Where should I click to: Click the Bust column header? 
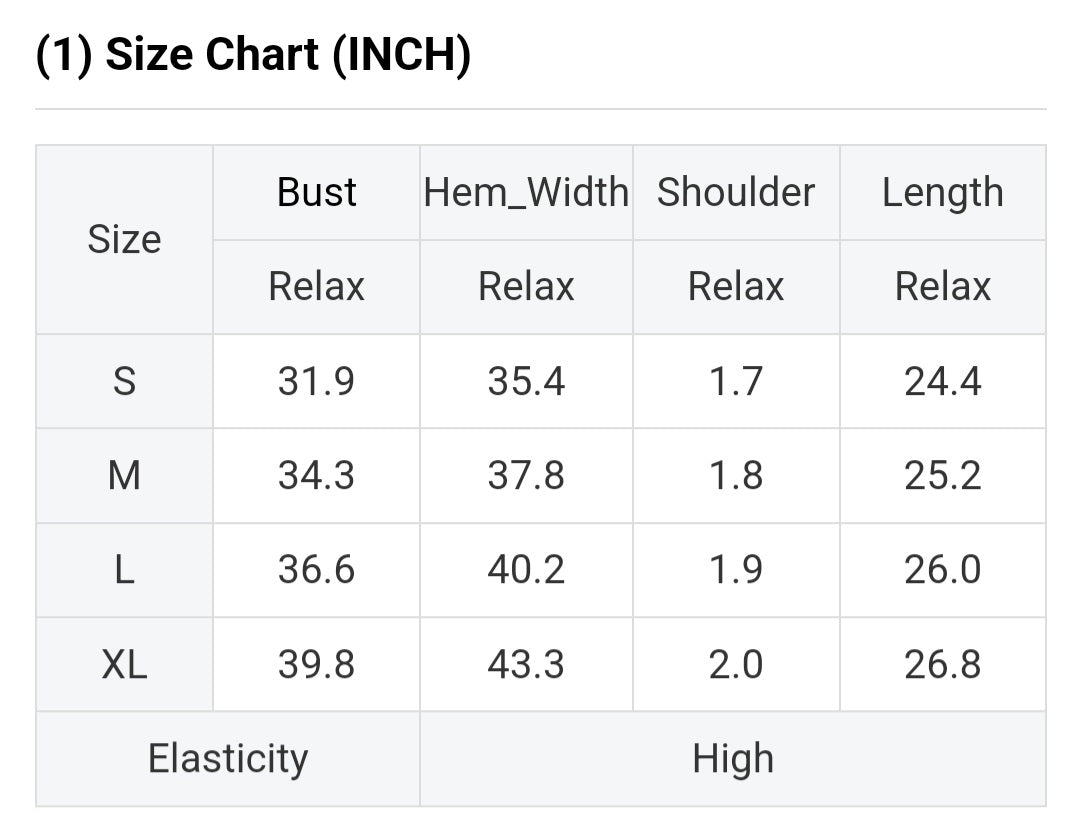click(316, 192)
